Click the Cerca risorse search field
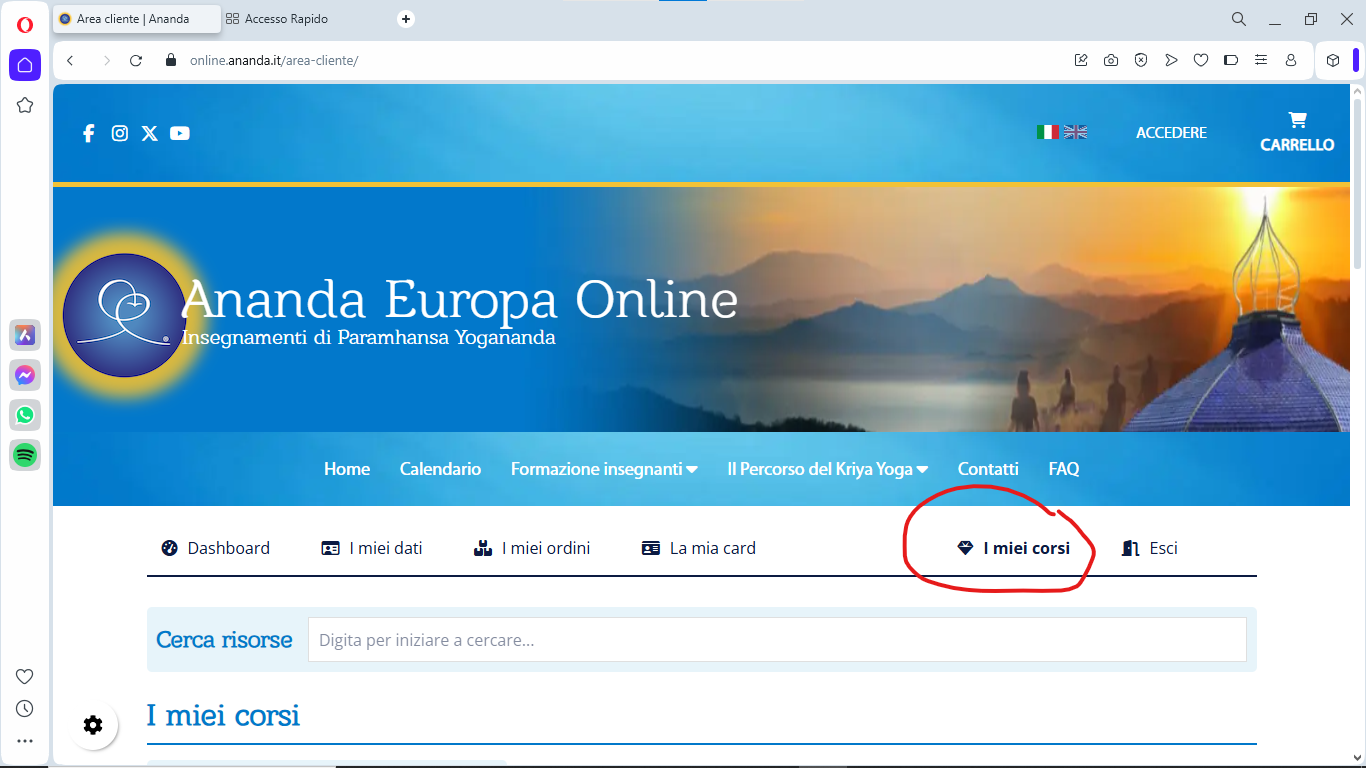 tap(776, 640)
